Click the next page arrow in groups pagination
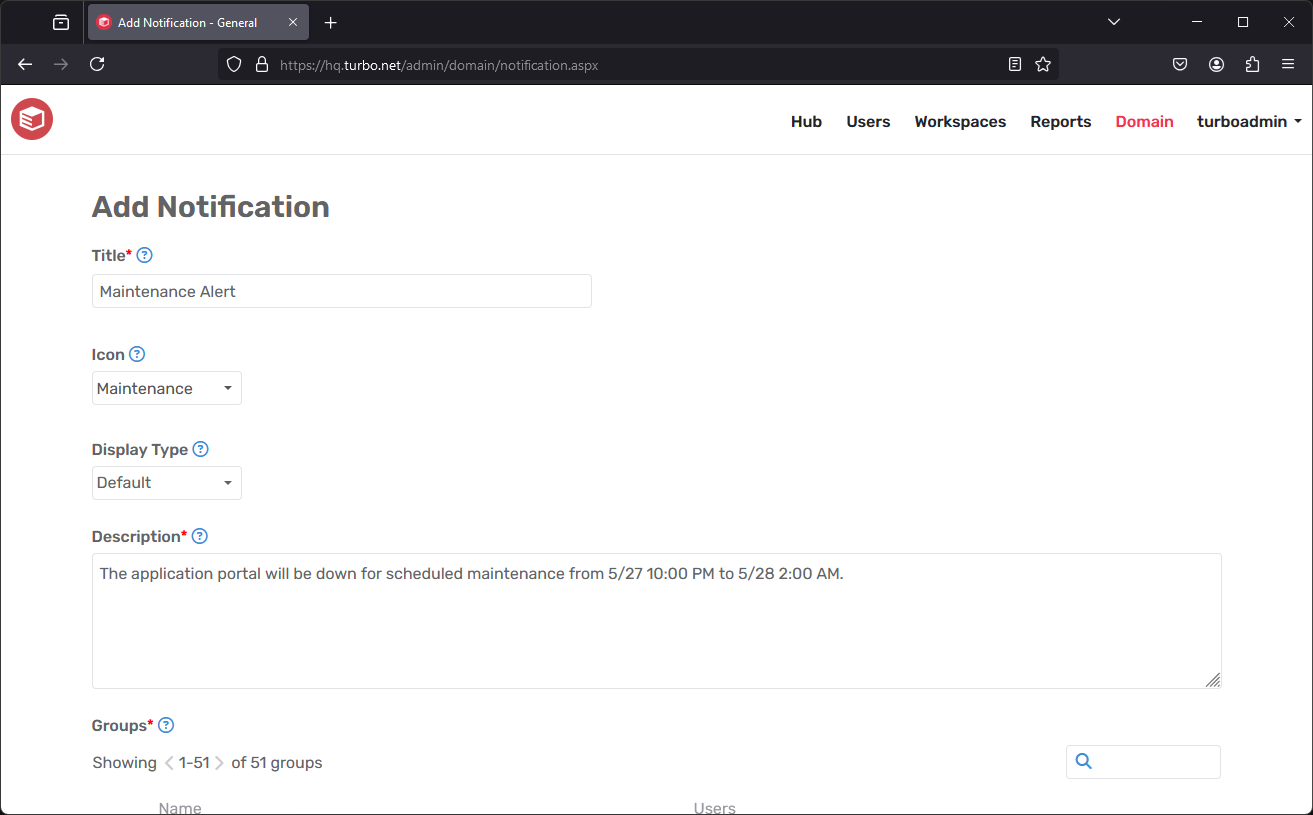This screenshot has width=1313, height=815. [x=218, y=762]
